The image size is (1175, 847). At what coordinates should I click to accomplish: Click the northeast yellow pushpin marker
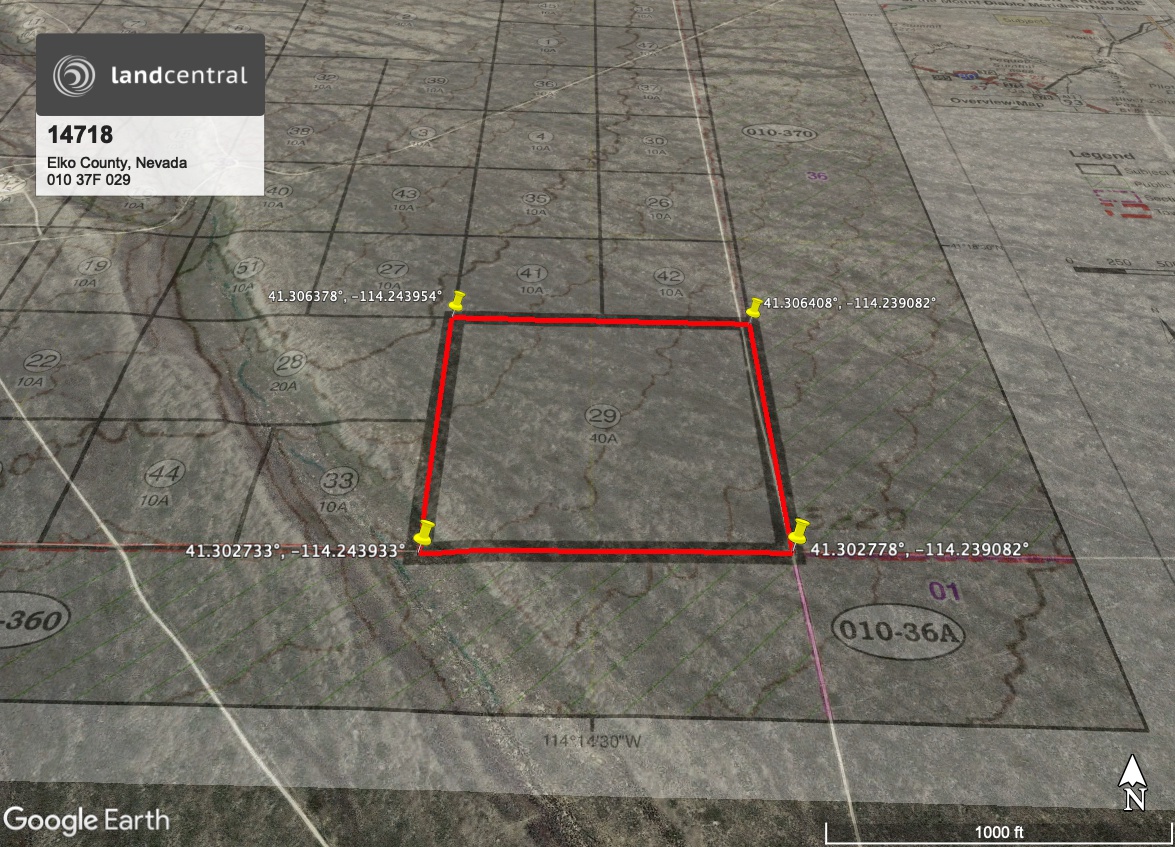(755, 306)
